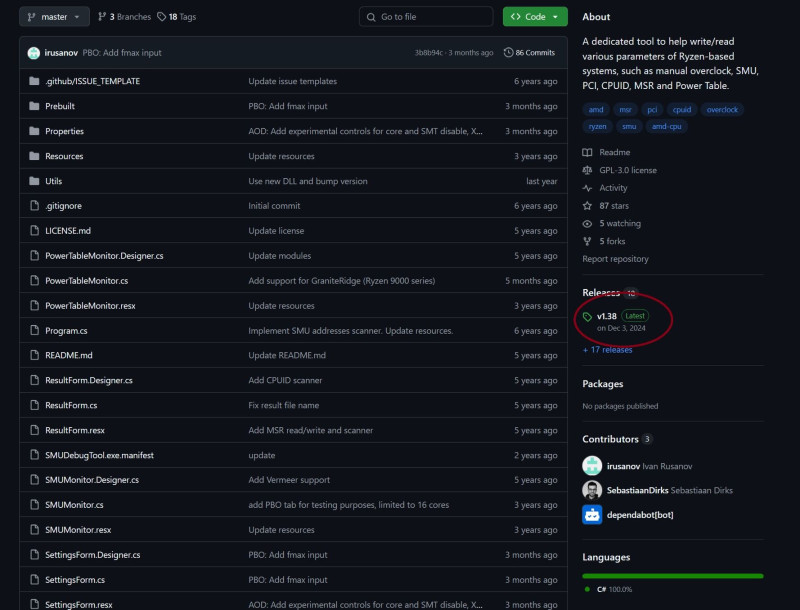
Task: Open the 86 Commits history
Action: [x=529, y=53]
